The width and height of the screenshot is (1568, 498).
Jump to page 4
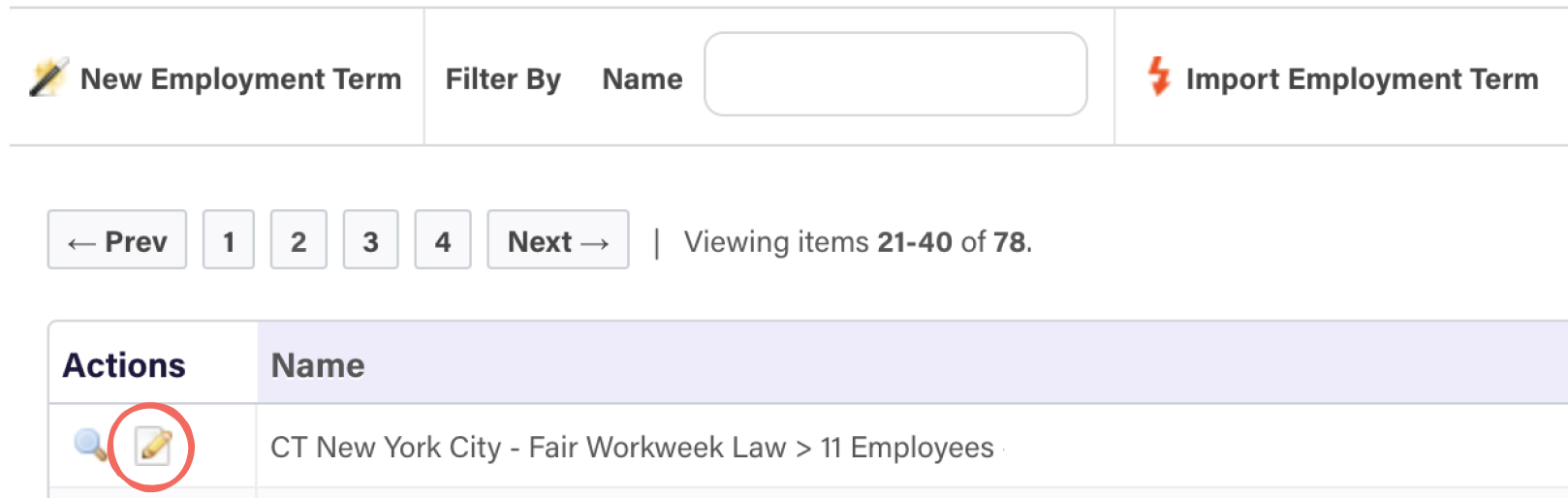(x=443, y=239)
